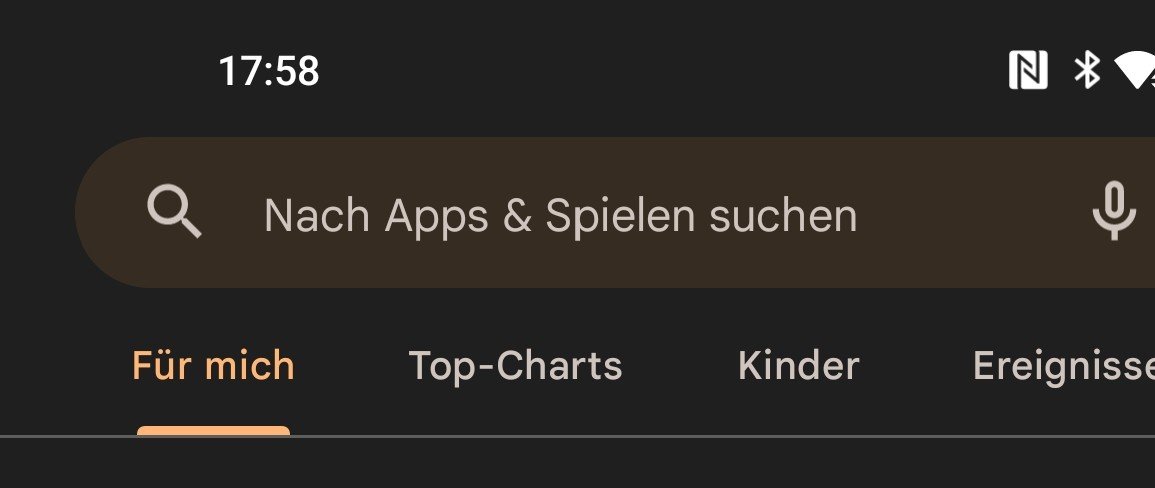Click the word 'Spielen' in search placeholder
Screen dimensions: 1155x488
[x=620, y=217]
